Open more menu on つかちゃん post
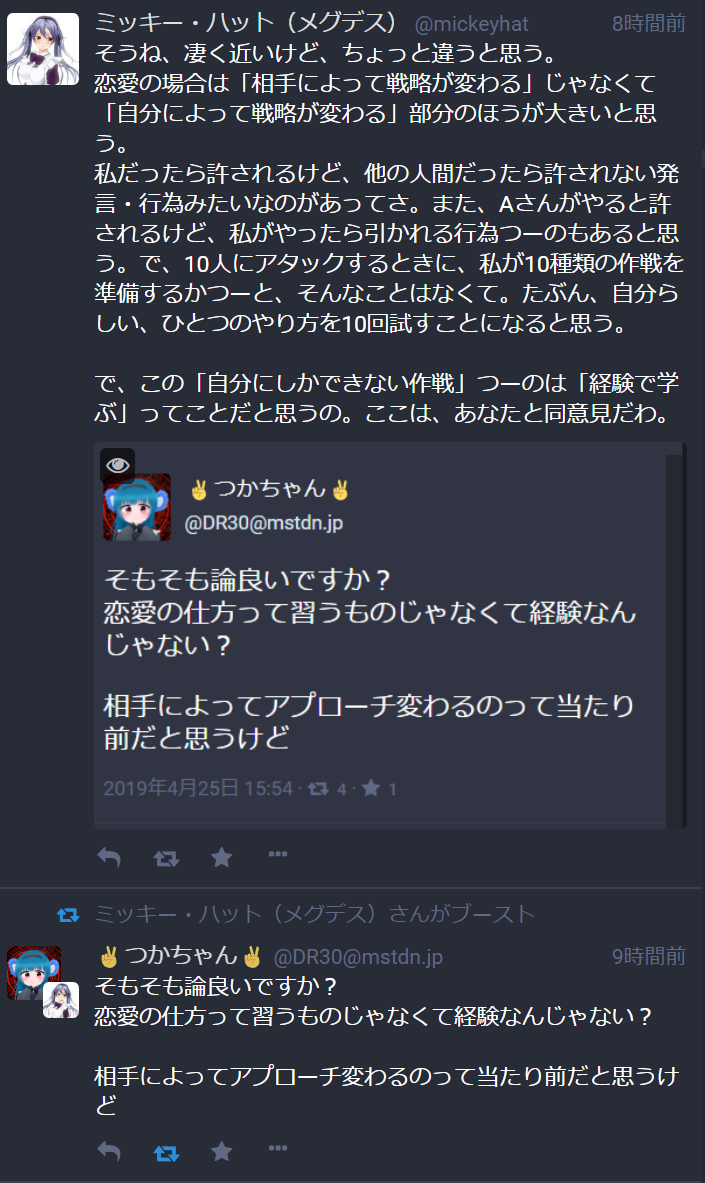The height and width of the screenshot is (1183, 705). (278, 1148)
